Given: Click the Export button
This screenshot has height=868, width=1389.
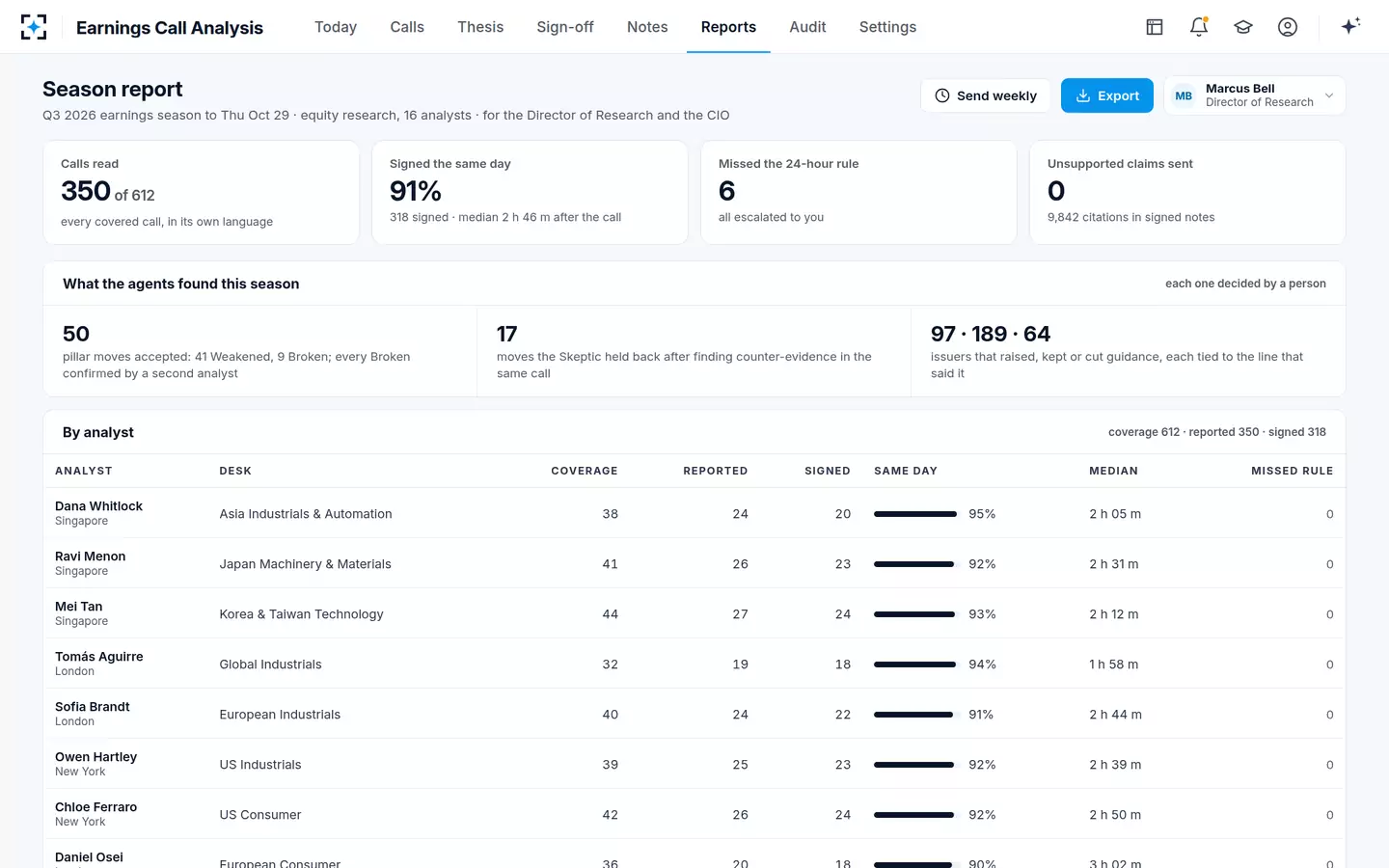Looking at the screenshot, I should (x=1107, y=95).
